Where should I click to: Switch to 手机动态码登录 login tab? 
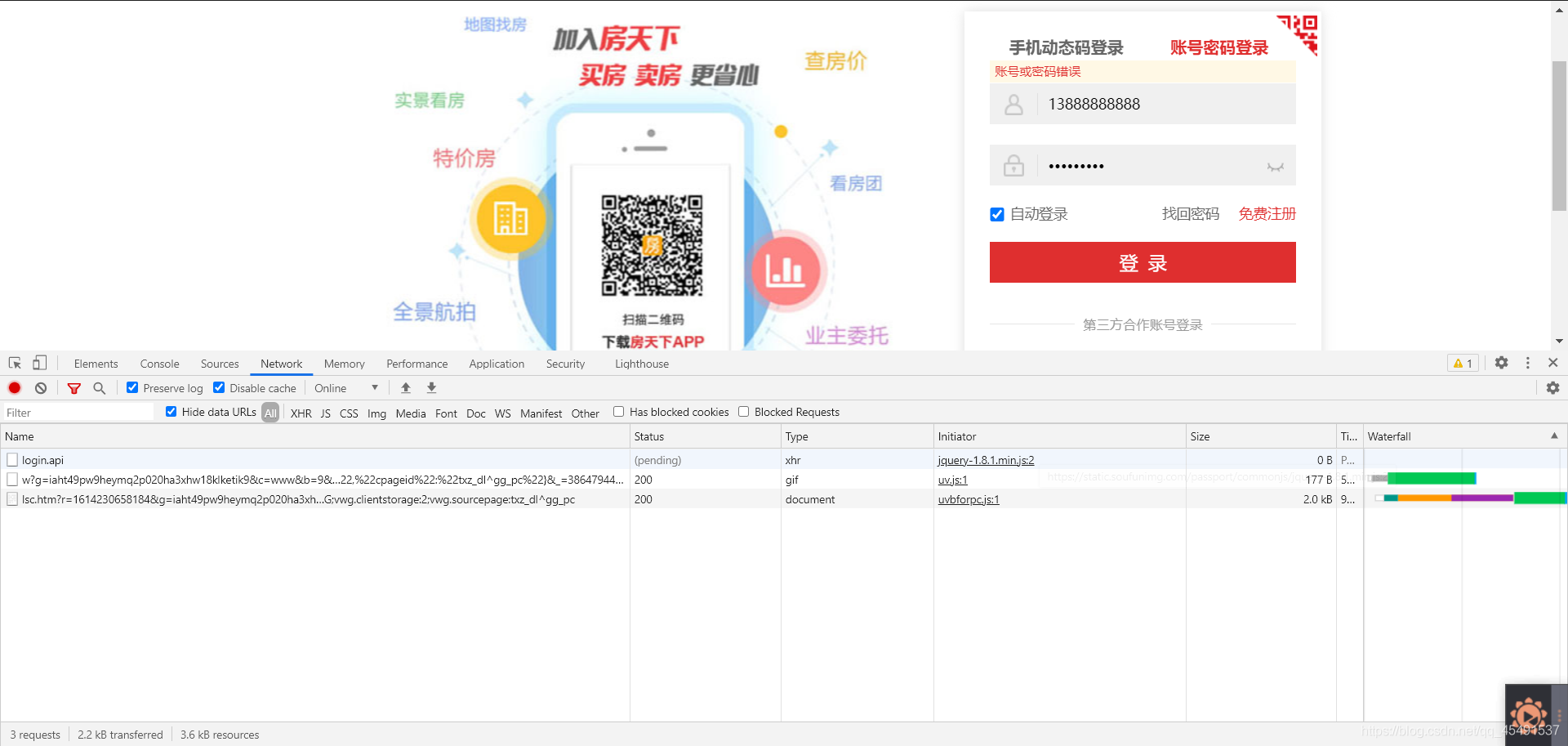[x=1066, y=47]
